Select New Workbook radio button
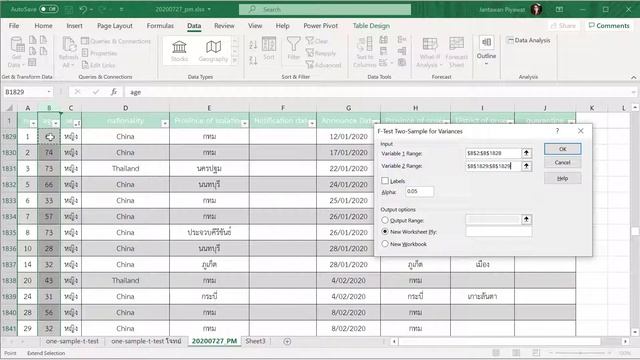Viewport: 640px width, 360px height. [x=384, y=244]
